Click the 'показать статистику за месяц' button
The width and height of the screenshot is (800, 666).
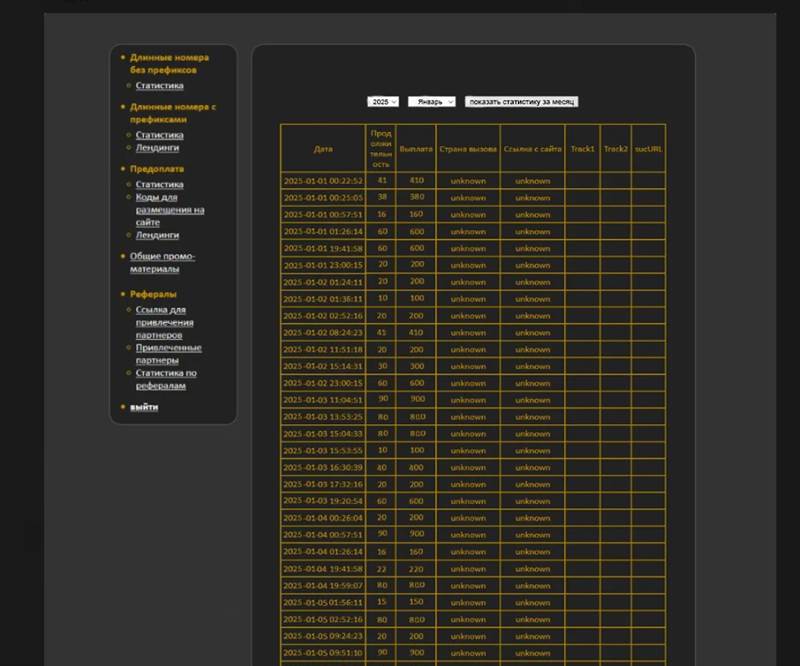click(x=521, y=102)
